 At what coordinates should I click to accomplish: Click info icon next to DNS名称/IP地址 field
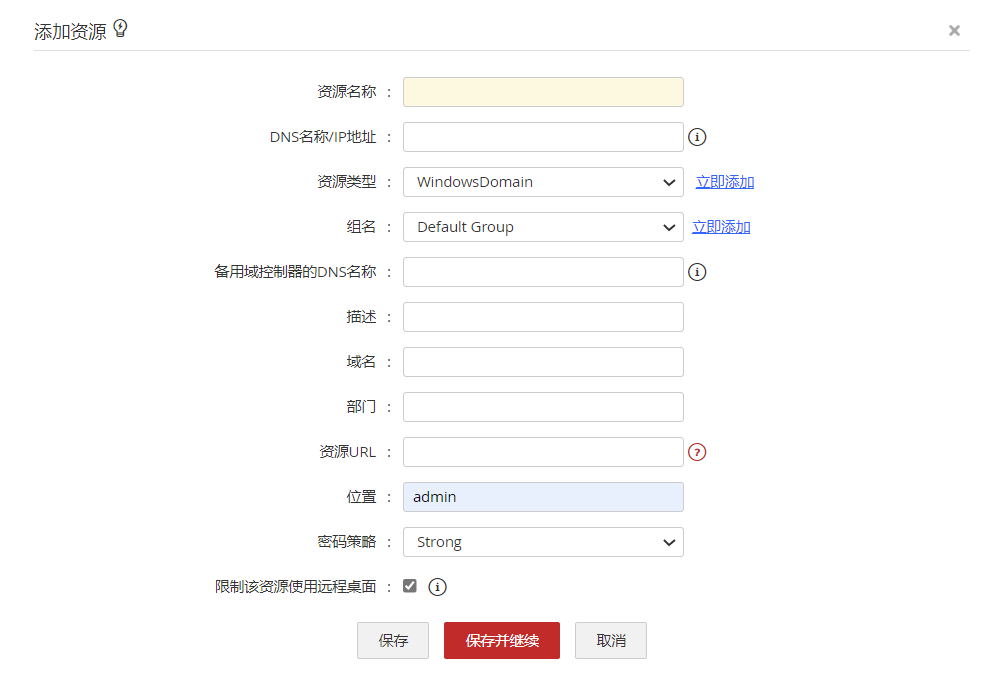(x=698, y=137)
